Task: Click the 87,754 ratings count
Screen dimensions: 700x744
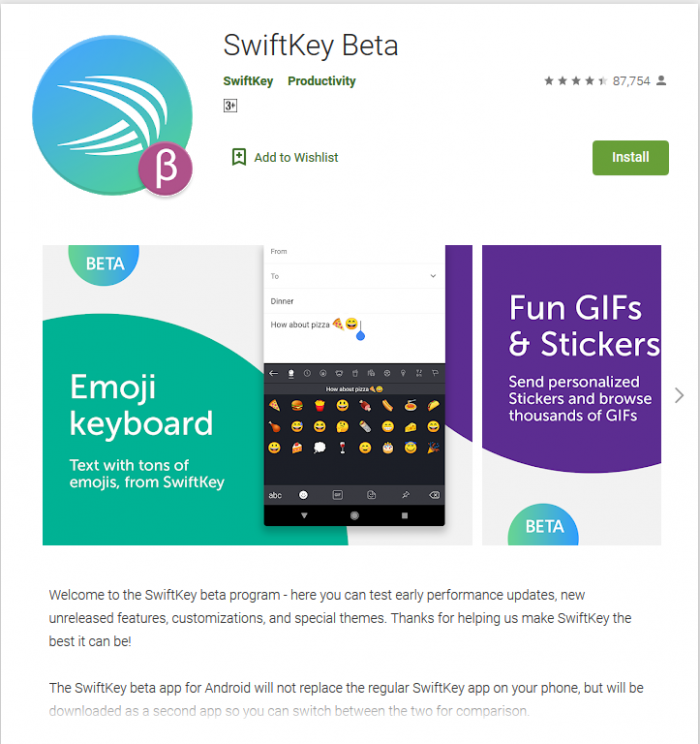Action: (631, 81)
